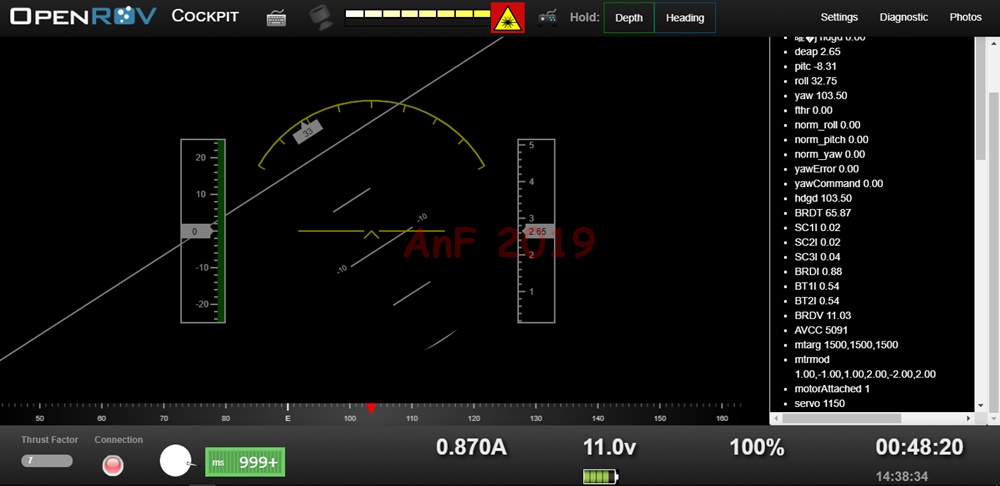Screen dimensions: 1000x486
Task: Click the 'fthr 0.00' telemetry entry
Action: pyautogui.click(x=813, y=110)
